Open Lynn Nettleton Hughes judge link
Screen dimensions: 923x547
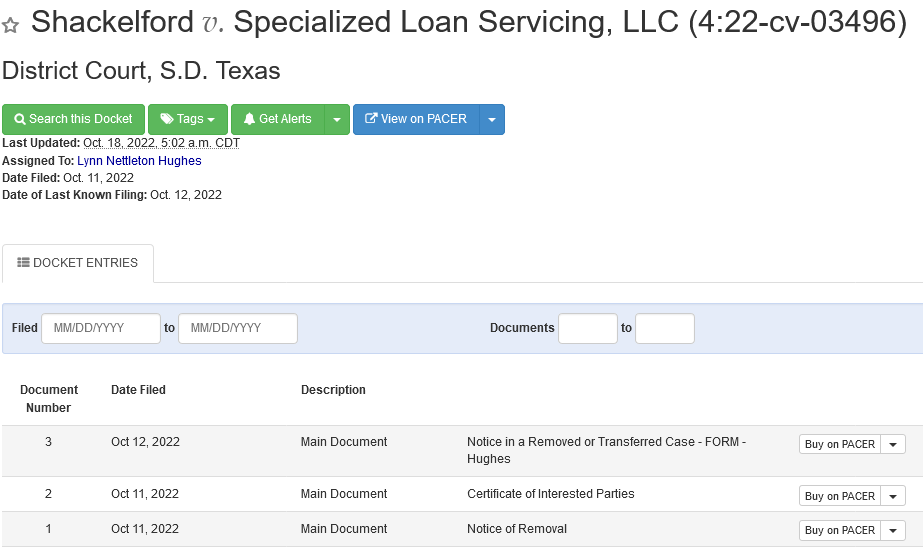139,161
